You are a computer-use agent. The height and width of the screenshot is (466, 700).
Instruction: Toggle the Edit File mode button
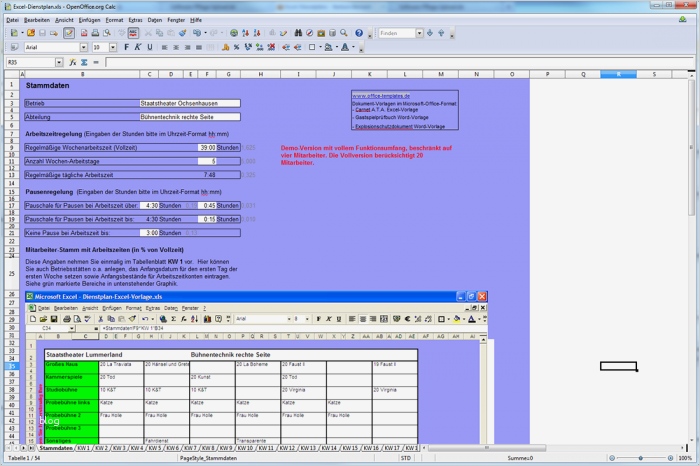pos(68,33)
